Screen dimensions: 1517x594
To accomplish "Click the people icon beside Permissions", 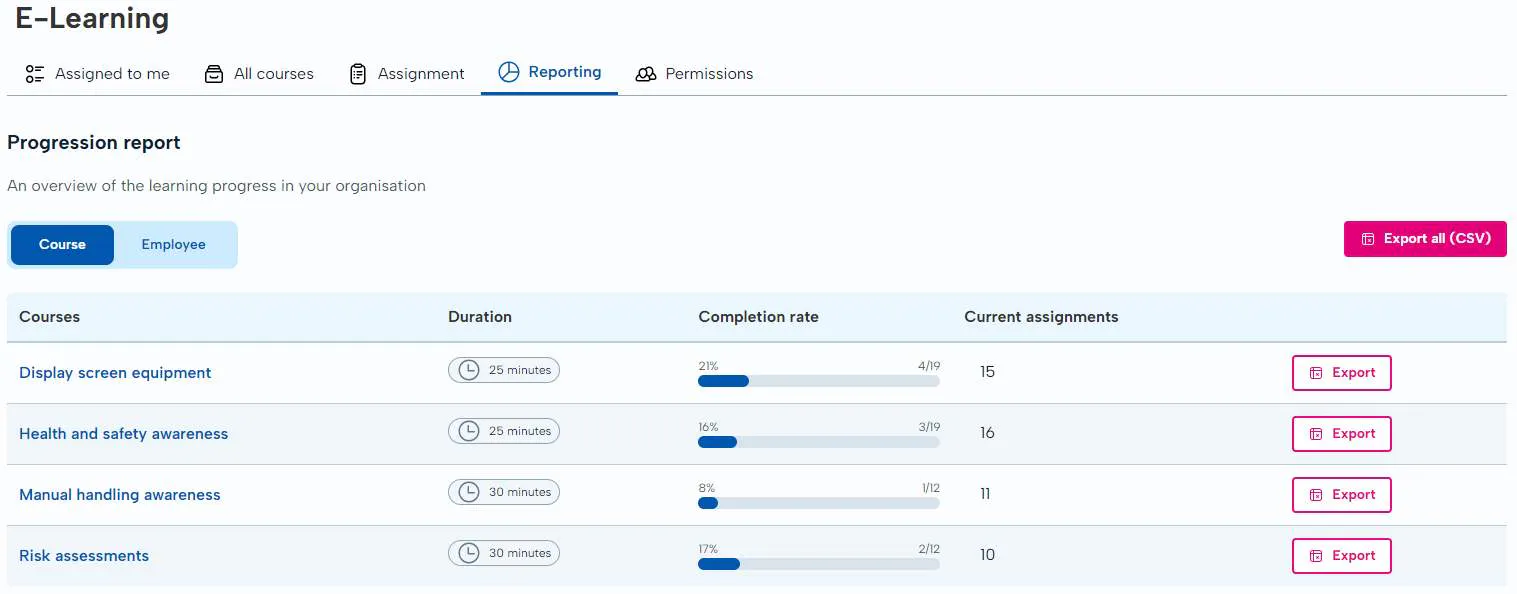I will coord(646,74).
